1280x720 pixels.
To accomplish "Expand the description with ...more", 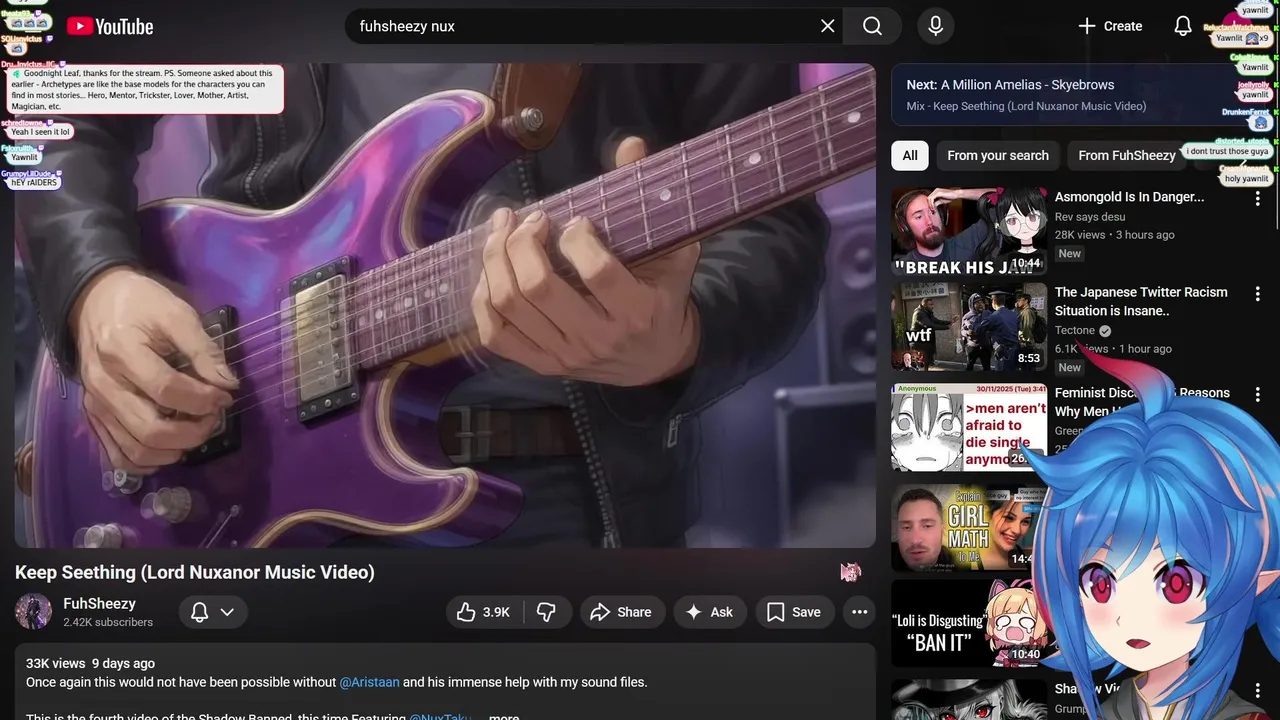I will (504, 716).
